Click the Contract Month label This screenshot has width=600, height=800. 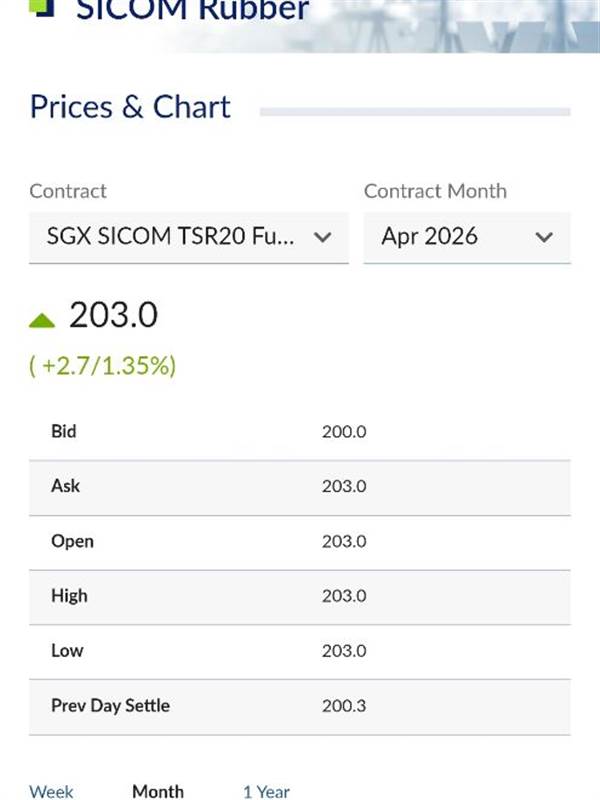(435, 191)
